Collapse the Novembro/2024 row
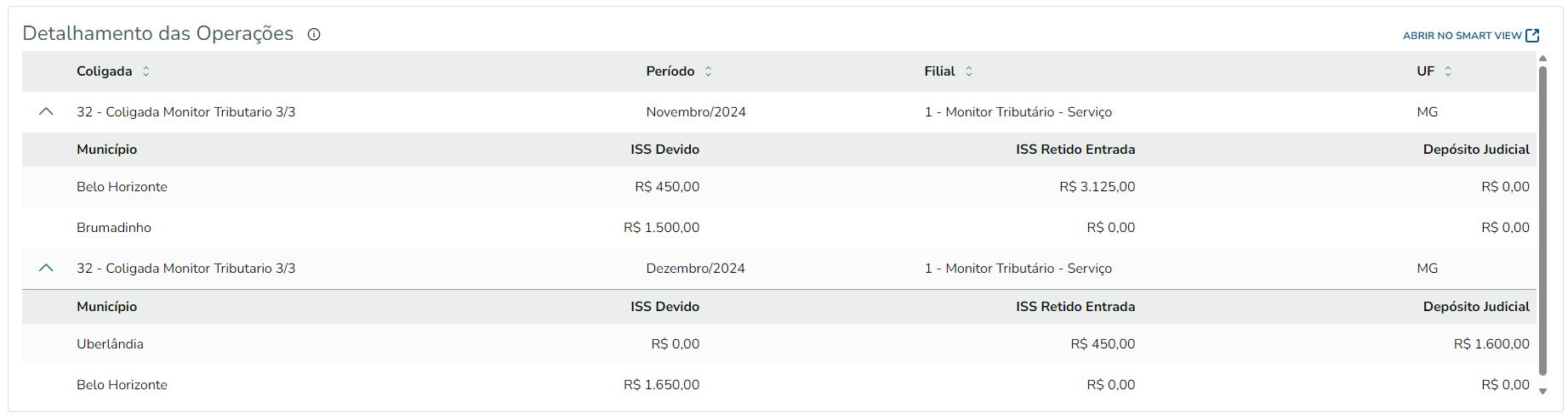The height and width of the screenshot is (419, 1568). pyautogui.click(x=46, y=112)
